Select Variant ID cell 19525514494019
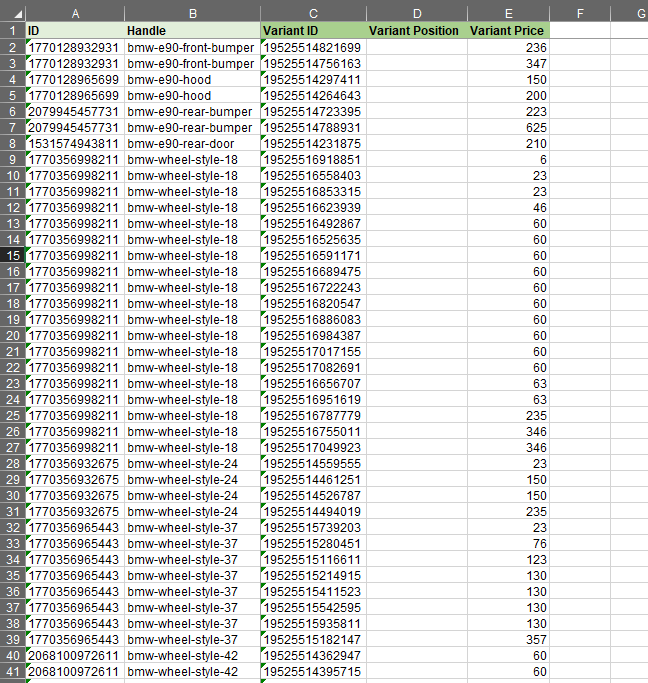 click(x=314, y=512)
